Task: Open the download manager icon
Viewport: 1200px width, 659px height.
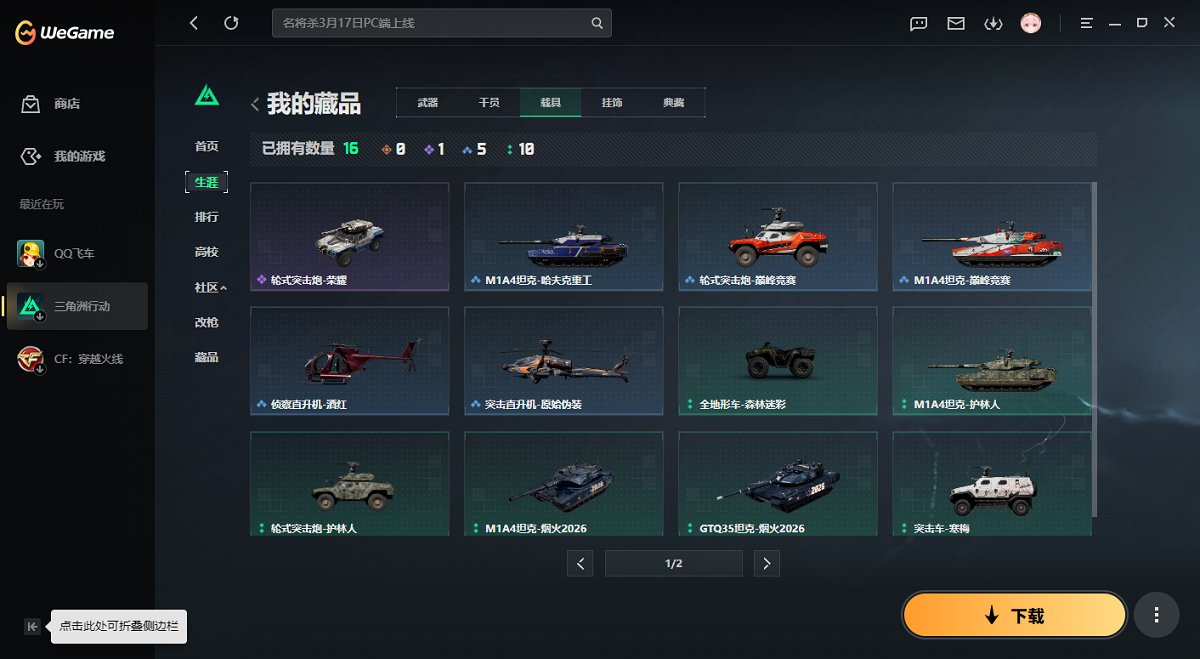Action: click(x=993, y=22)
